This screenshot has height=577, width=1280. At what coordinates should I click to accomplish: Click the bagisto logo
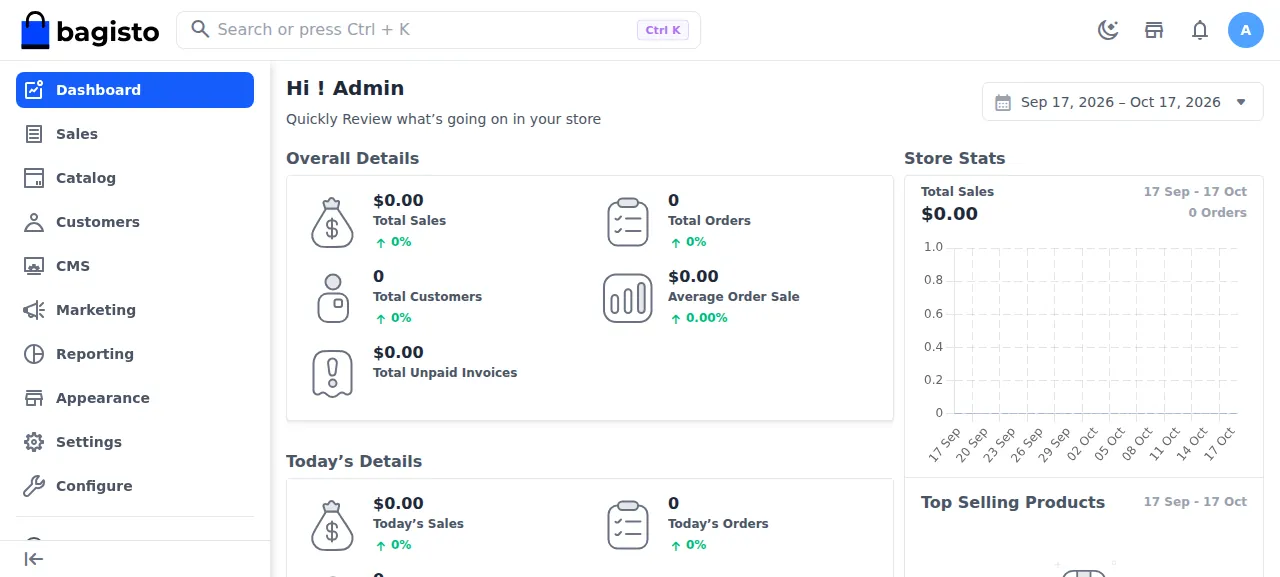pyautogui.click(x=90, y=30)
